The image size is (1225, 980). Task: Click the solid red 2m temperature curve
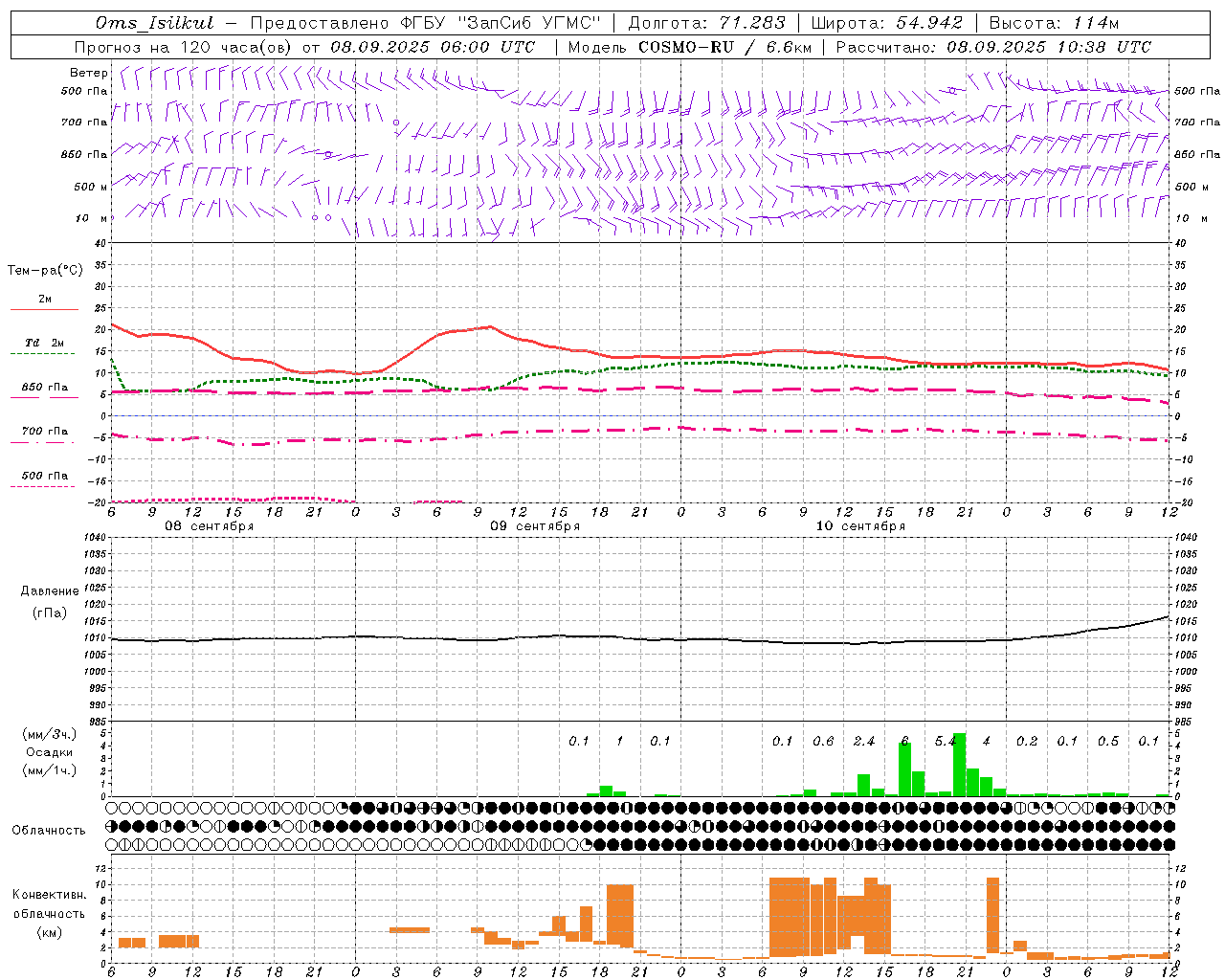641,357
